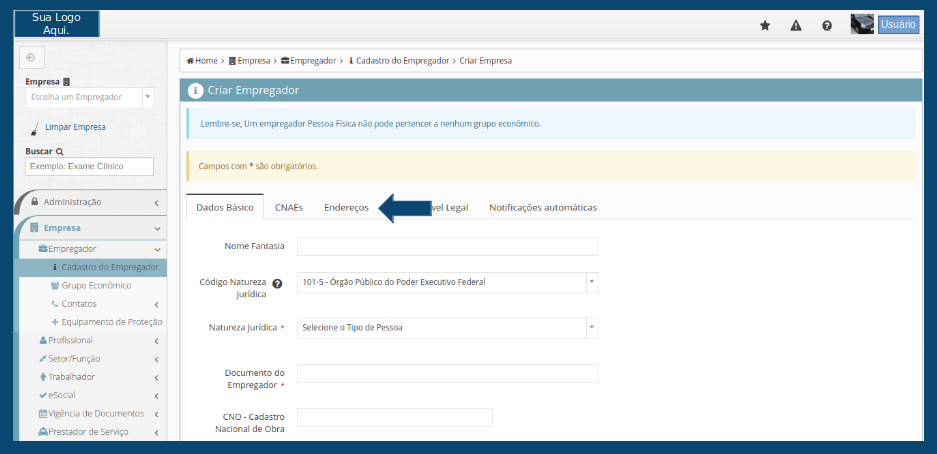Click the Limpar Empresa broom icon

click(x=35, y=128)
